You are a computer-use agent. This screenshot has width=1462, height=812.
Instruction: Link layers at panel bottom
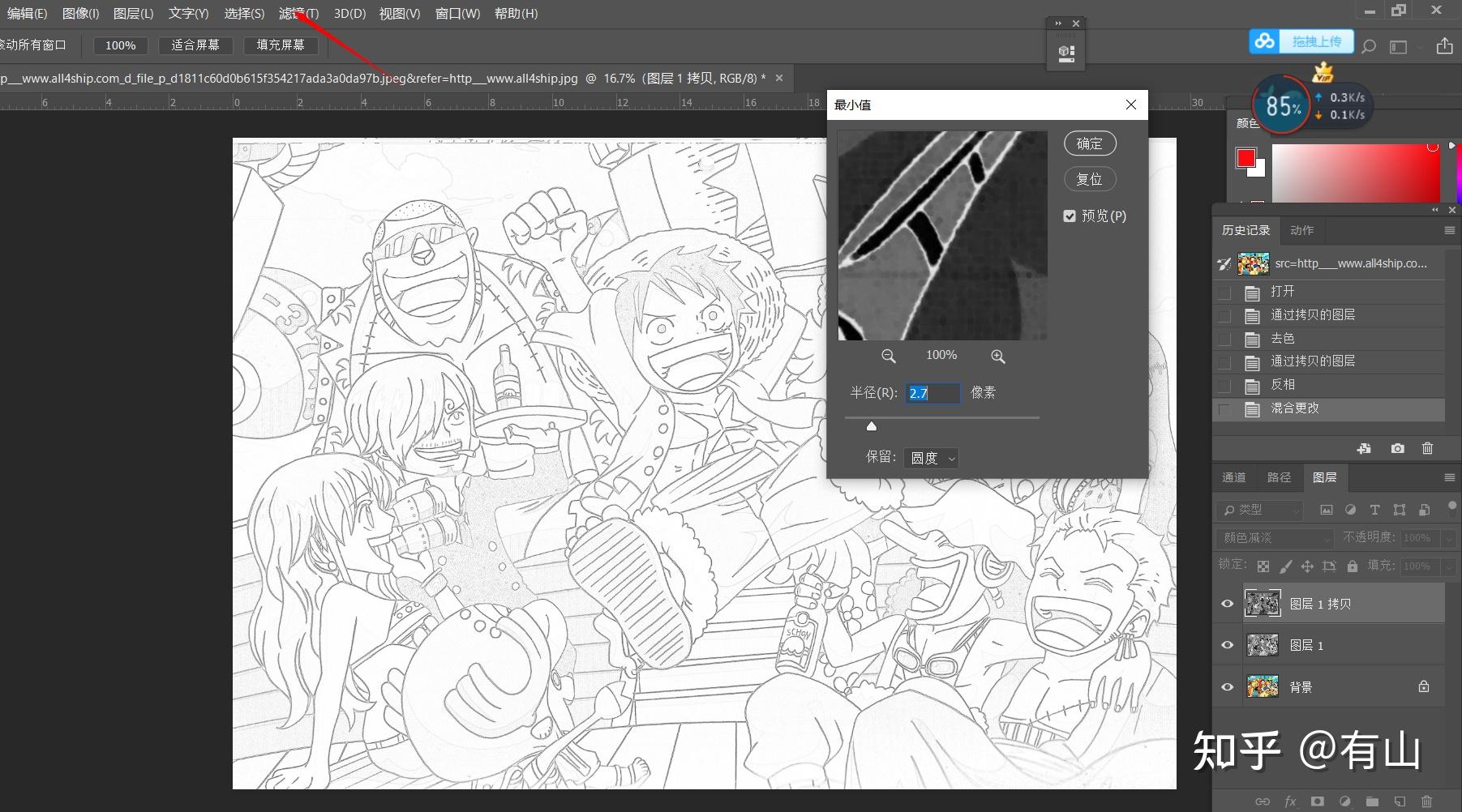(x=1263, y=801)
